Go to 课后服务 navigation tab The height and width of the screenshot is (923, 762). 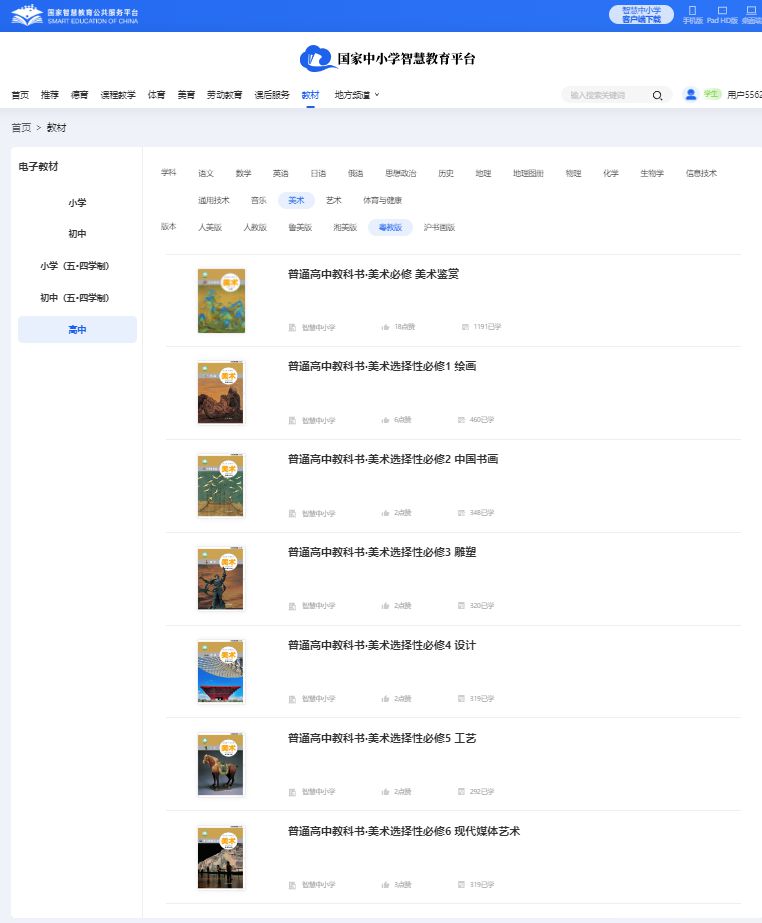272,95
